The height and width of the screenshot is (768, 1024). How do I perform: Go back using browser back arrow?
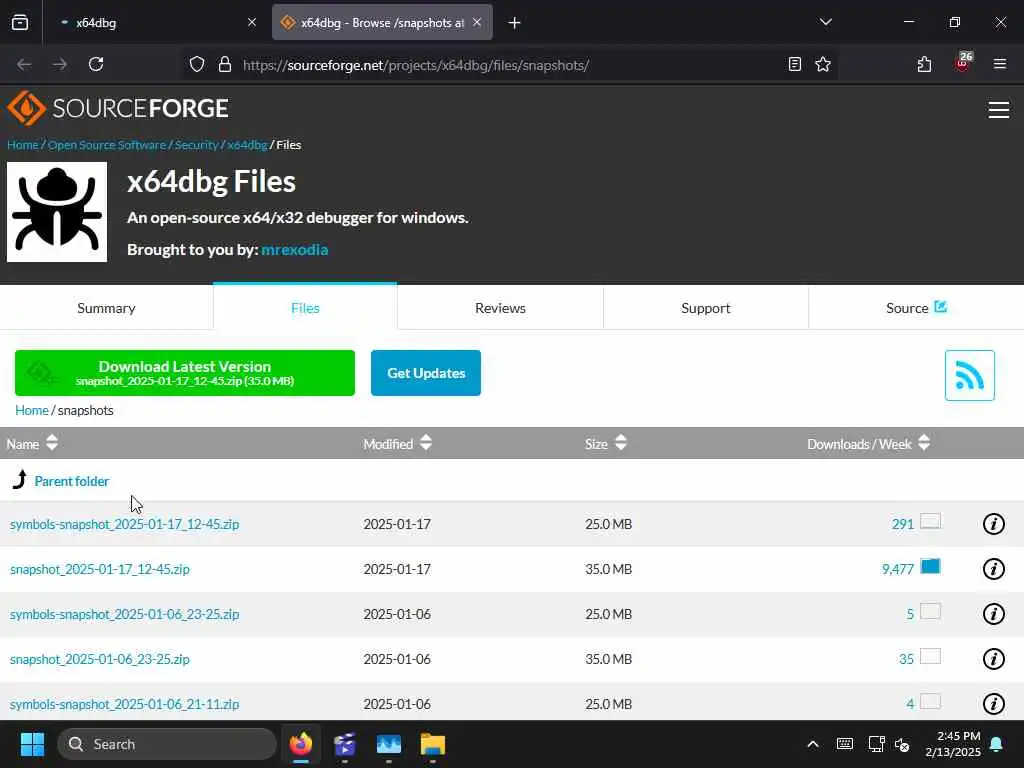point(24,65)
